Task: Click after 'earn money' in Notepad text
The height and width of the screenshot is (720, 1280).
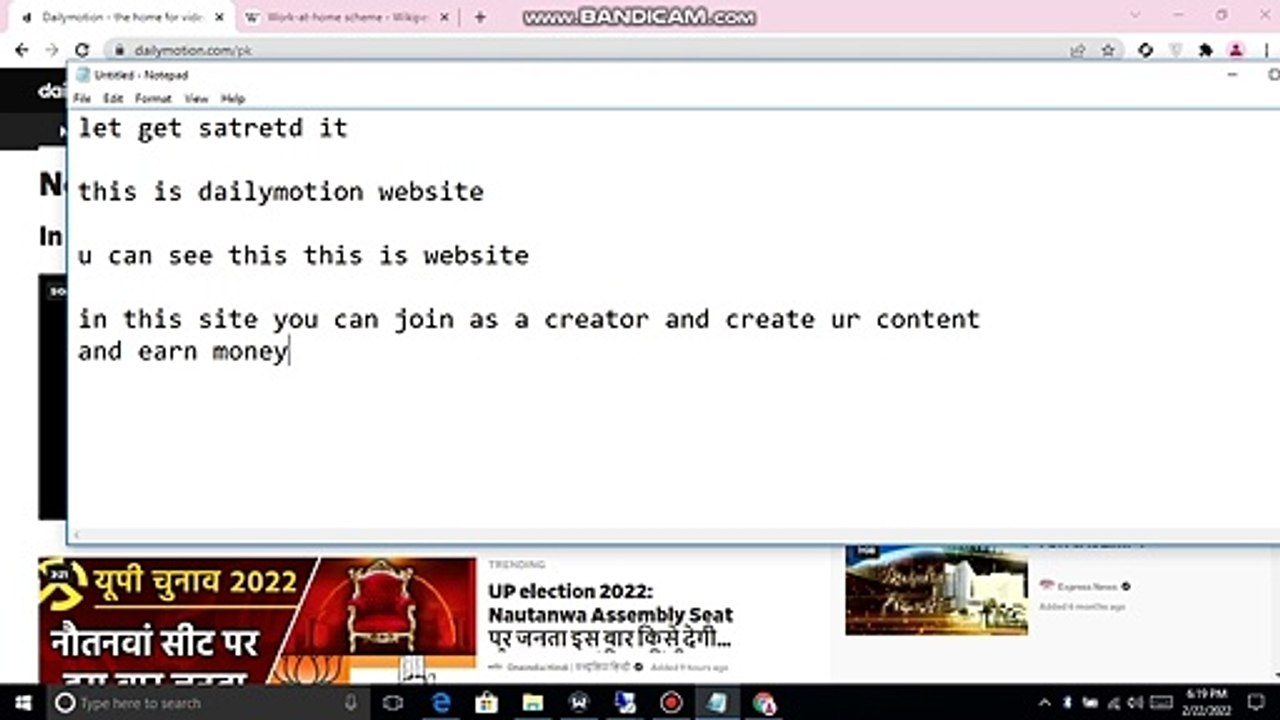Action: (289, 351)
